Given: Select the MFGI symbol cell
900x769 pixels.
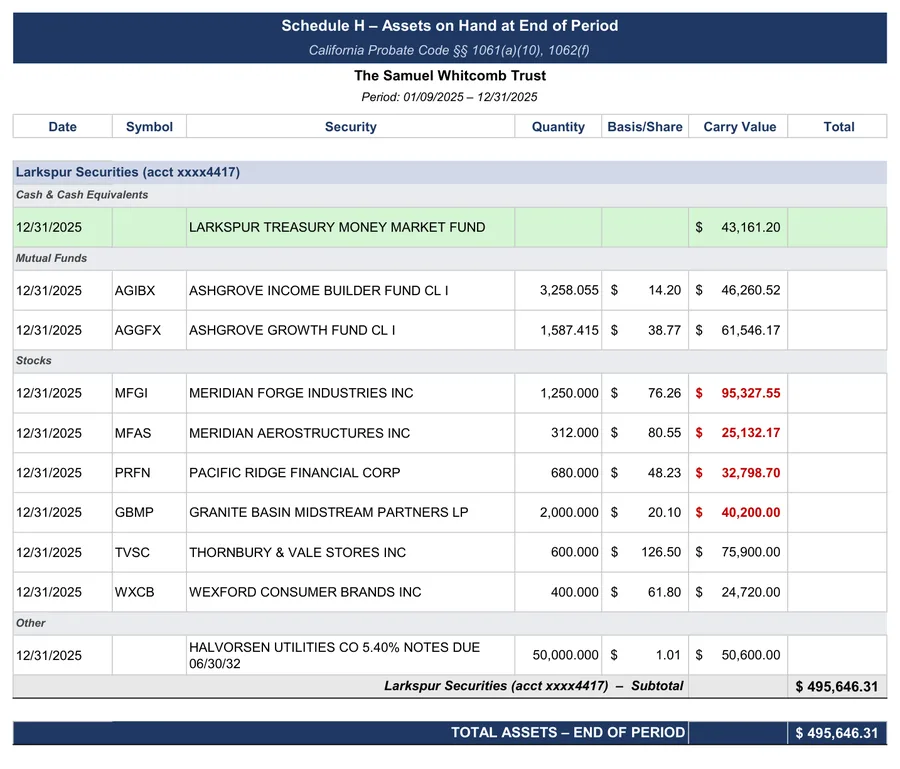Looking at the screenshot, I should (149, 393).
